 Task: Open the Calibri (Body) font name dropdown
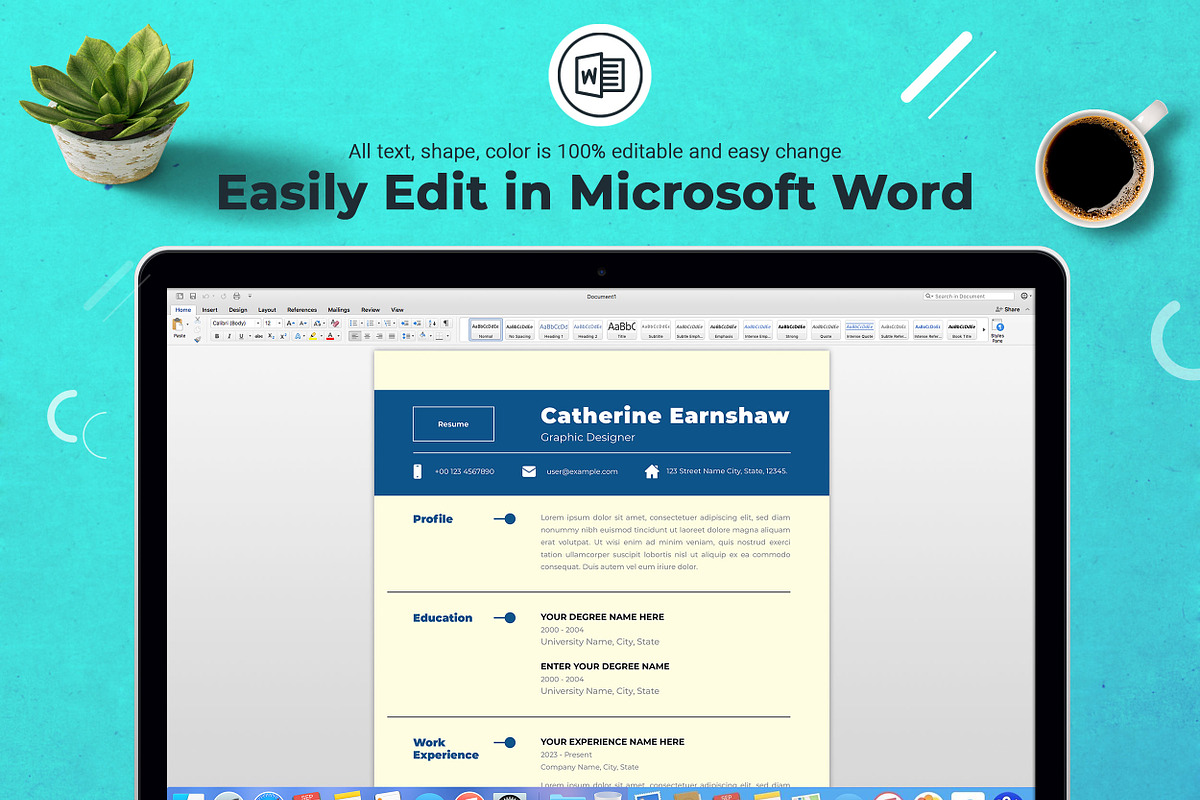(258, 323)
